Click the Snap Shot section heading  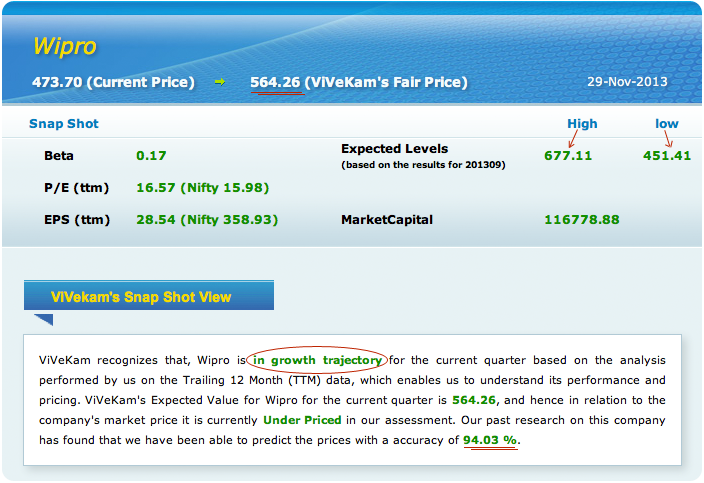pyautogui.click(x=64, y=123)
